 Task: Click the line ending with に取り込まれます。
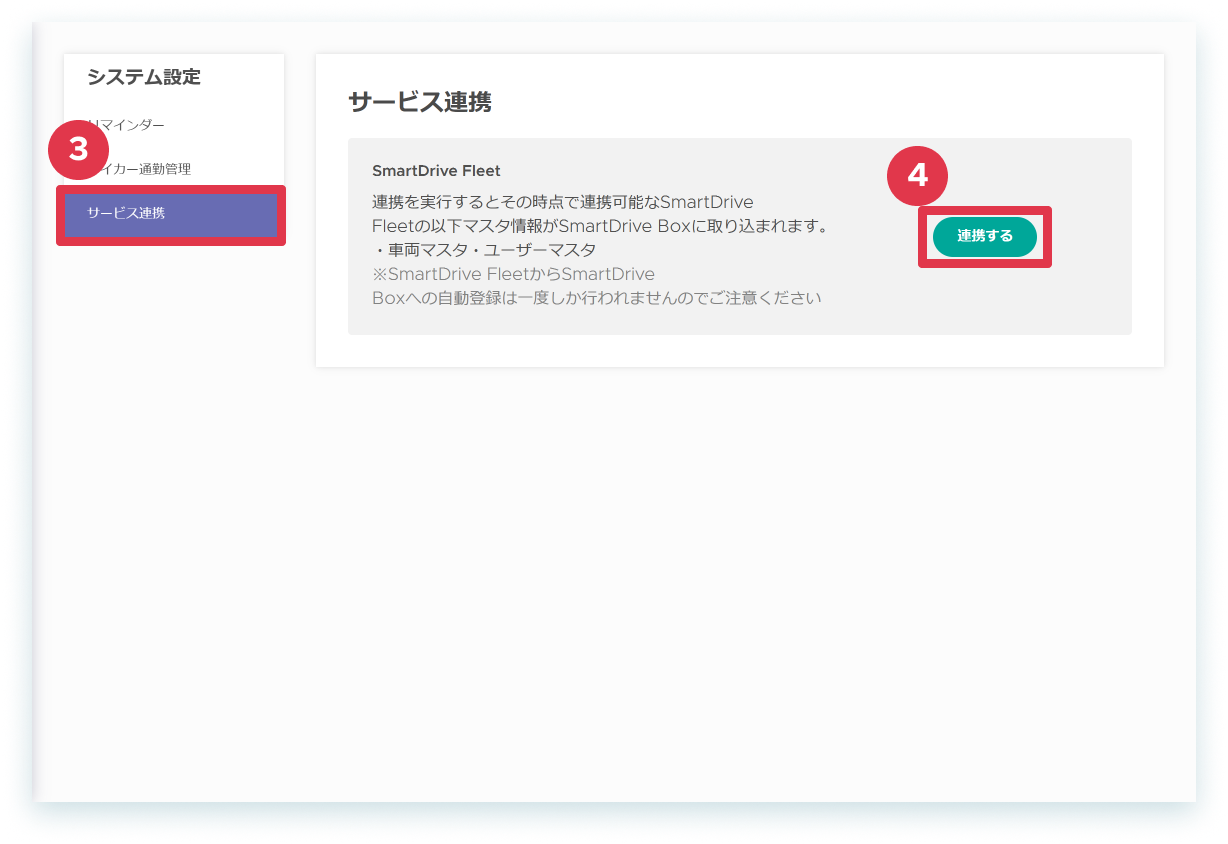[600, 226]
